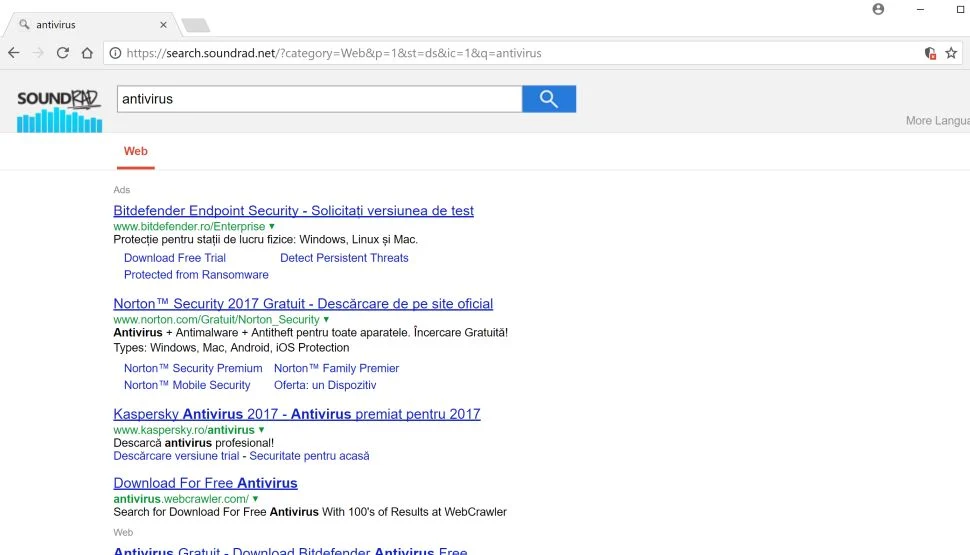Bookmark this page with the star
Image resolution: width=970 pixels, height=555 pixels.
[951, 53]
